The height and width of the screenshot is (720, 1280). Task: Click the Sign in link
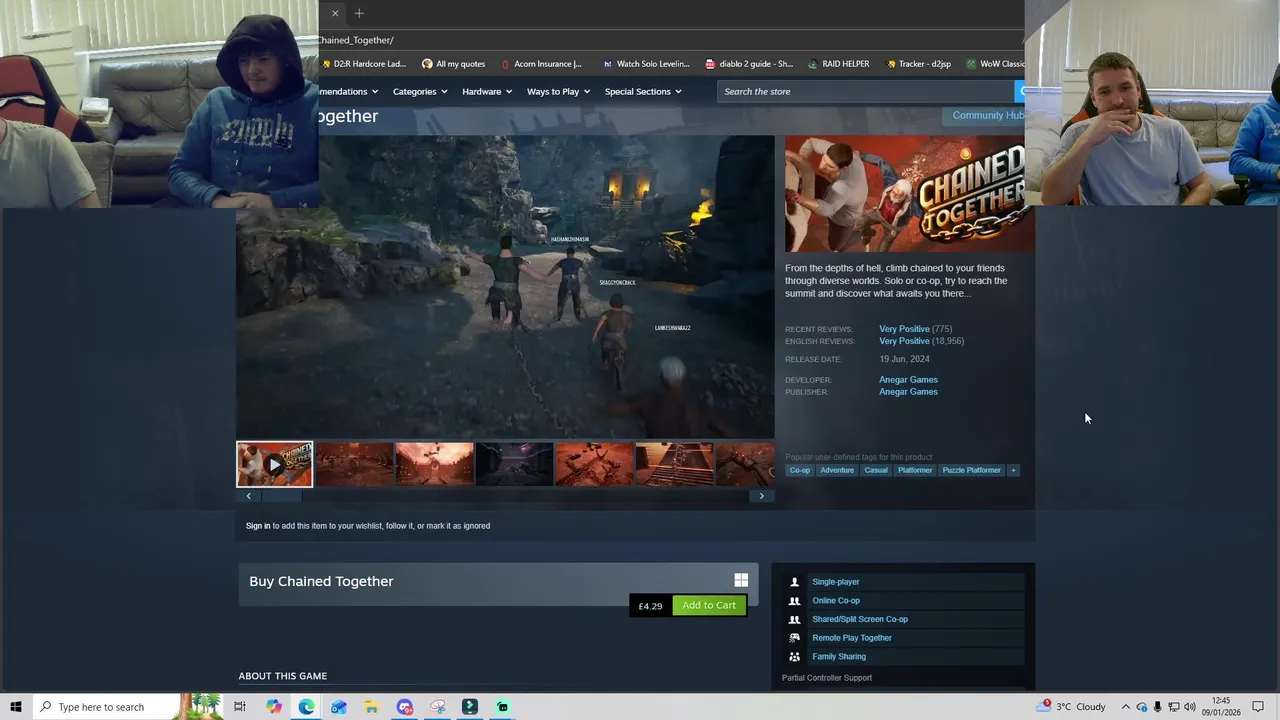(x=258, y=526)
